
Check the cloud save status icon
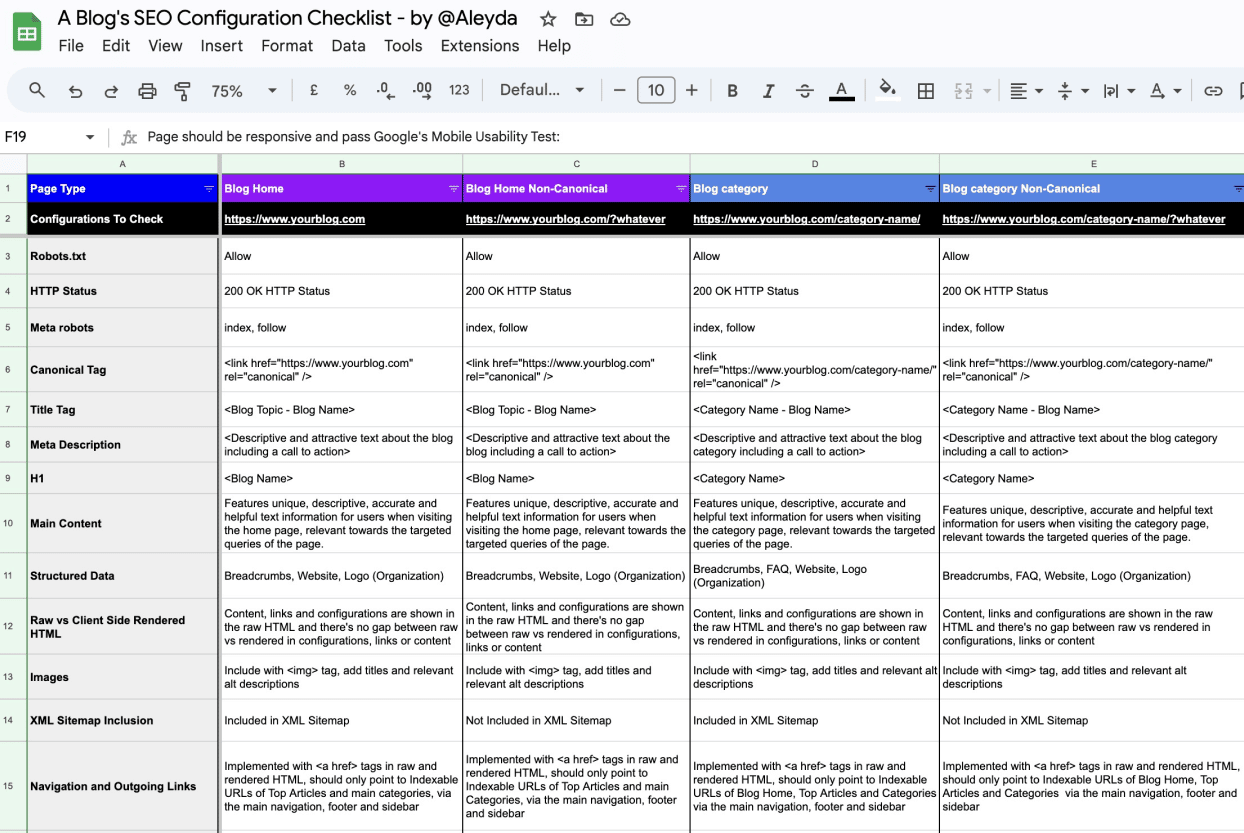(x=620, y=19)
